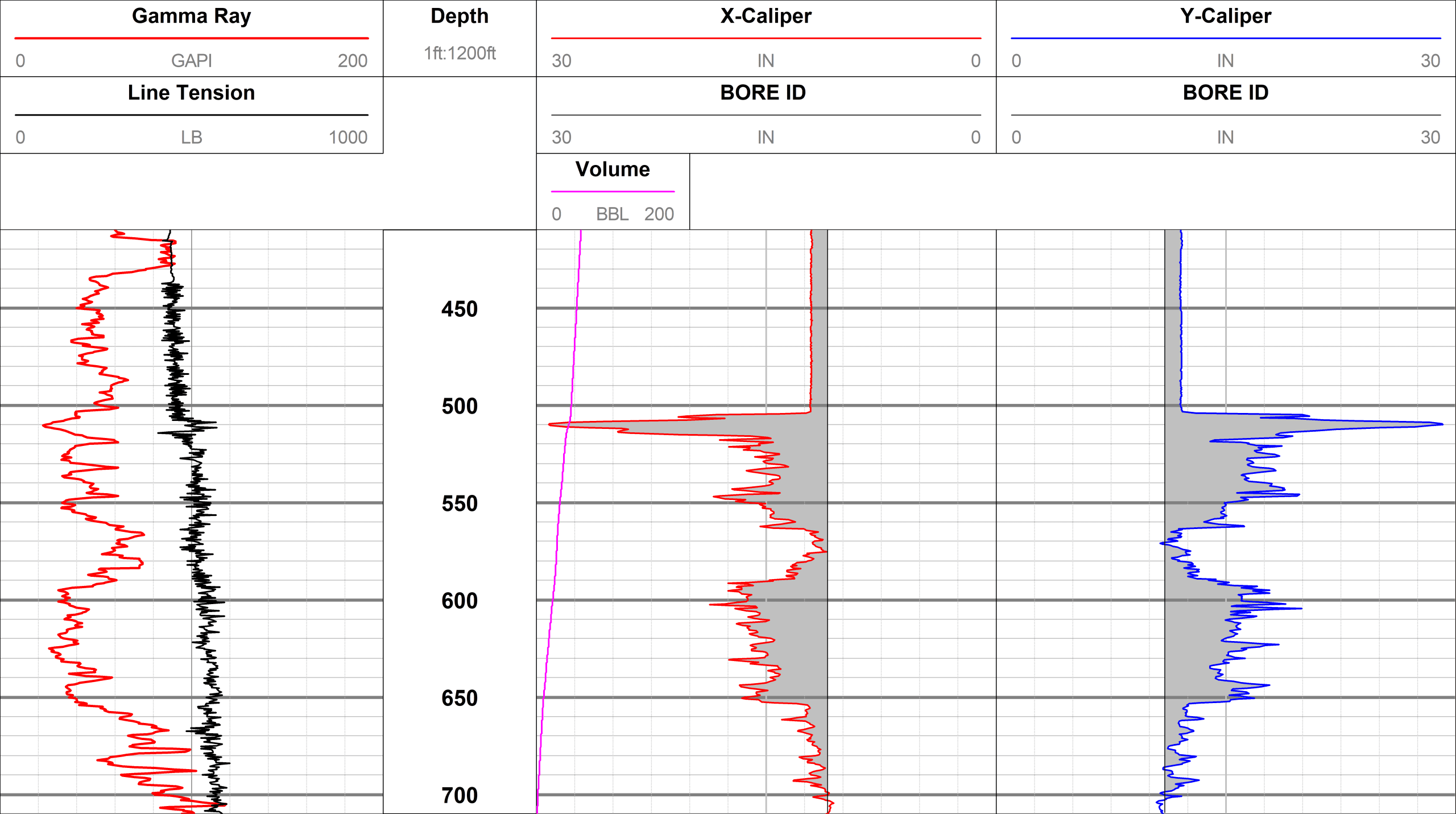Select the Y-Caliper curve legend line

(1225, 38)
